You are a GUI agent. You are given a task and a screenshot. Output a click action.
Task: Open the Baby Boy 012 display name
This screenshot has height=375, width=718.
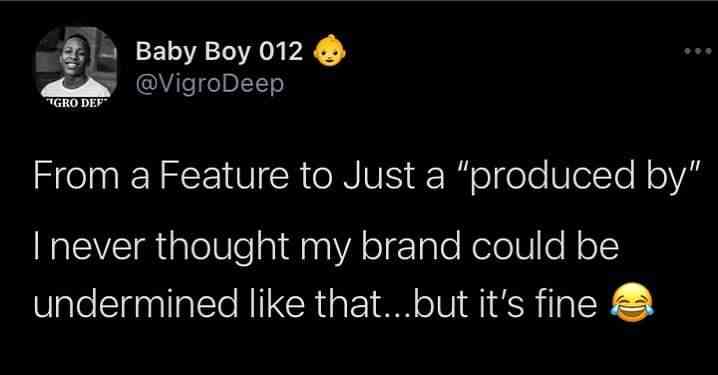pos(219,51)
